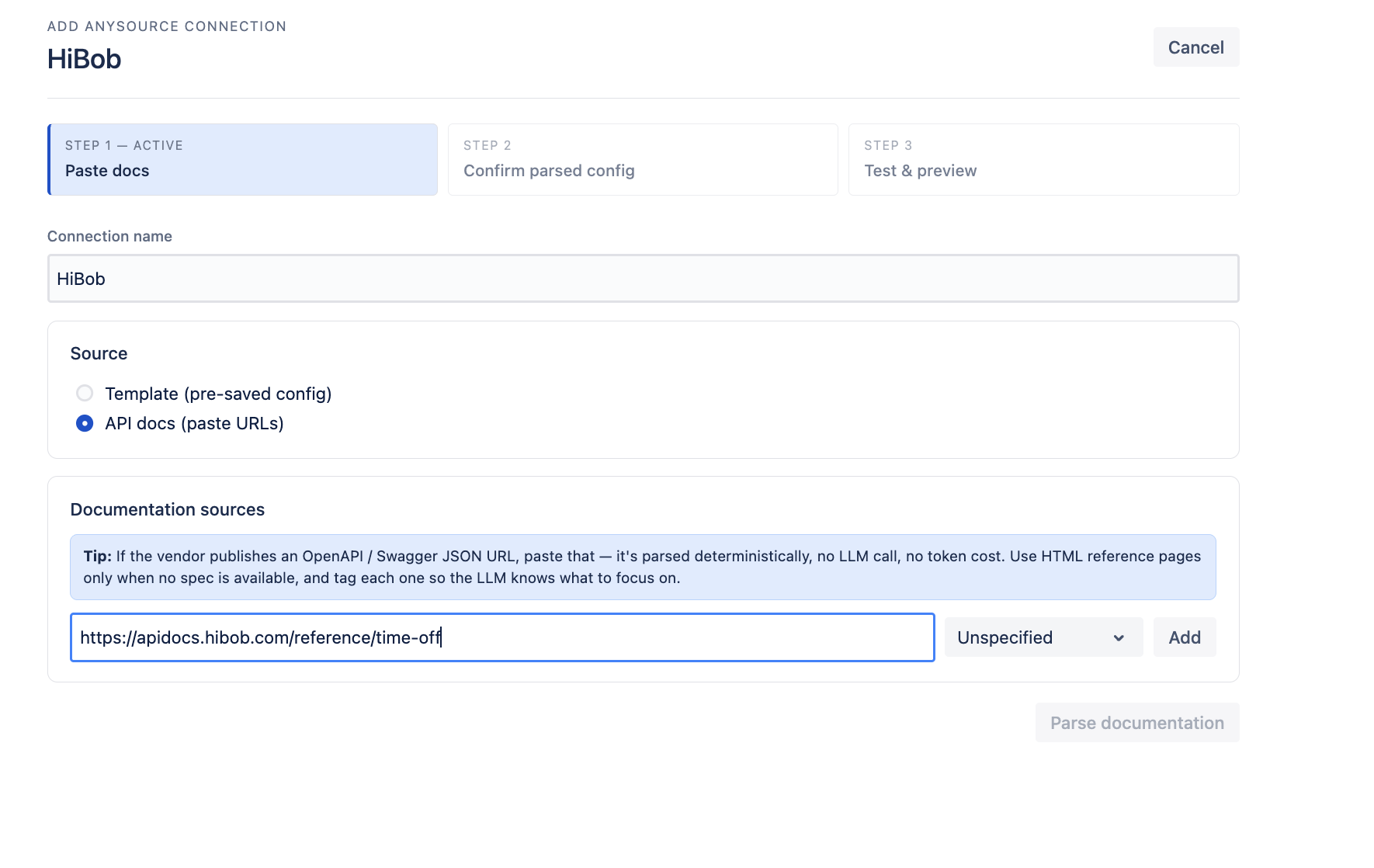The height and width of the screenshot is (868, 1374).
Task: Click the HiBob page title
Action: pos(84,59)
